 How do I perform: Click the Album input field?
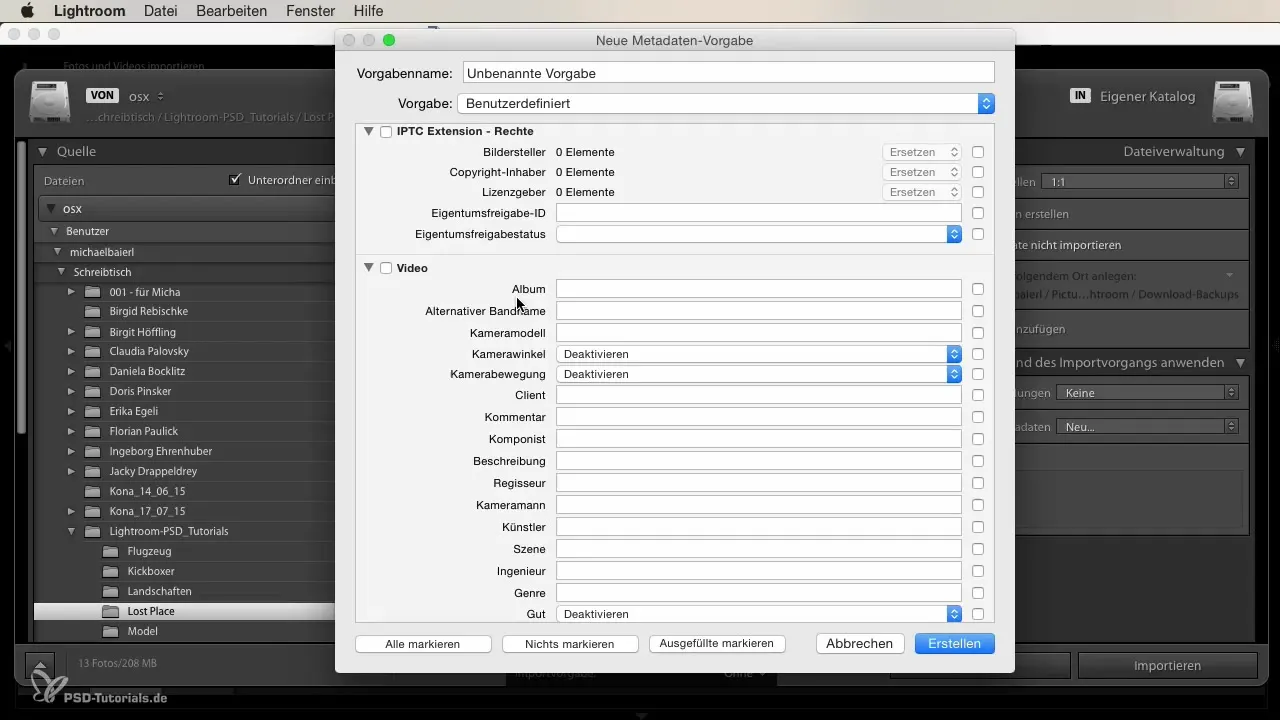coord(759,289)
